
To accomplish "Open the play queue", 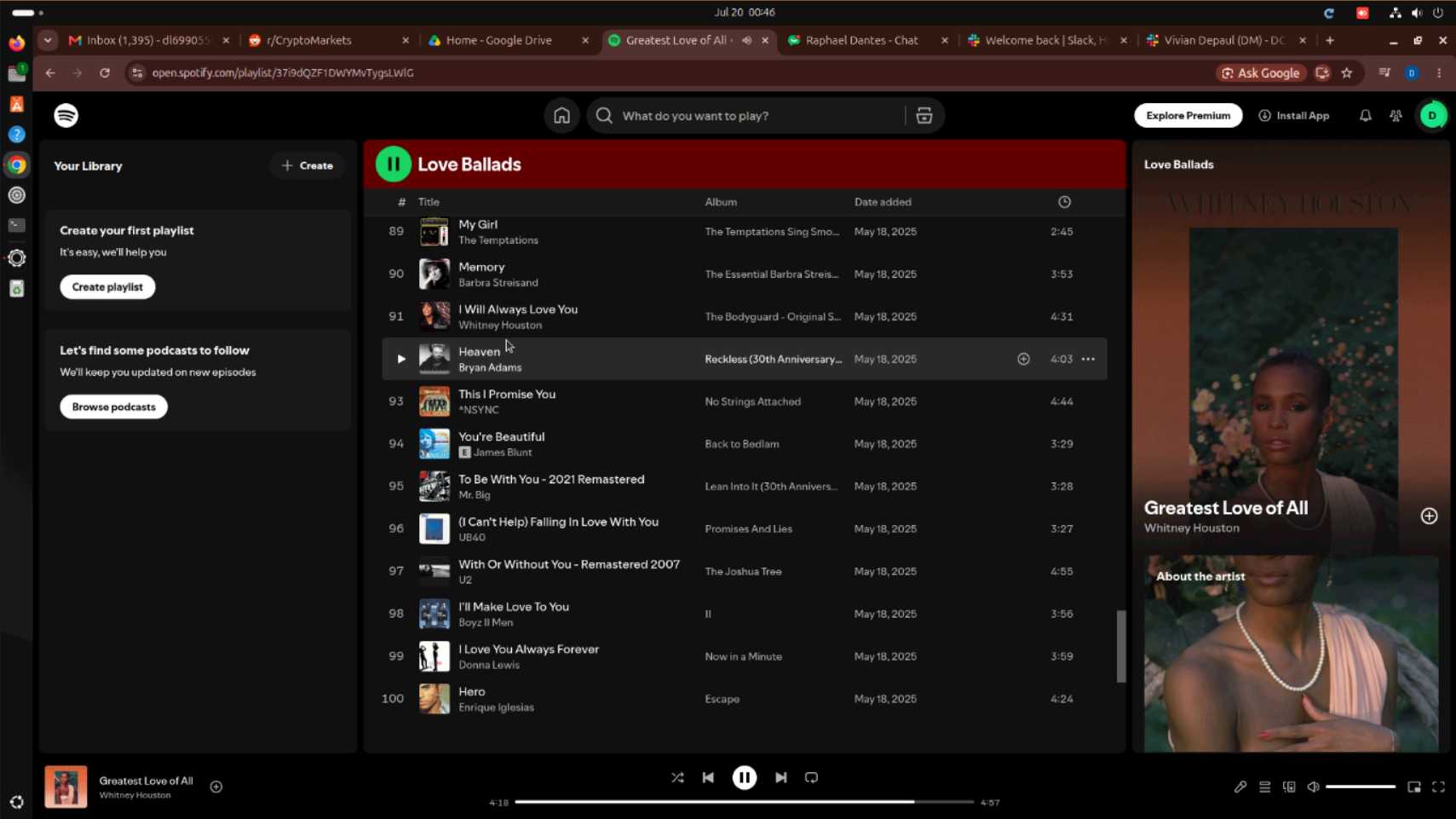I will [x=1264, y=787].
